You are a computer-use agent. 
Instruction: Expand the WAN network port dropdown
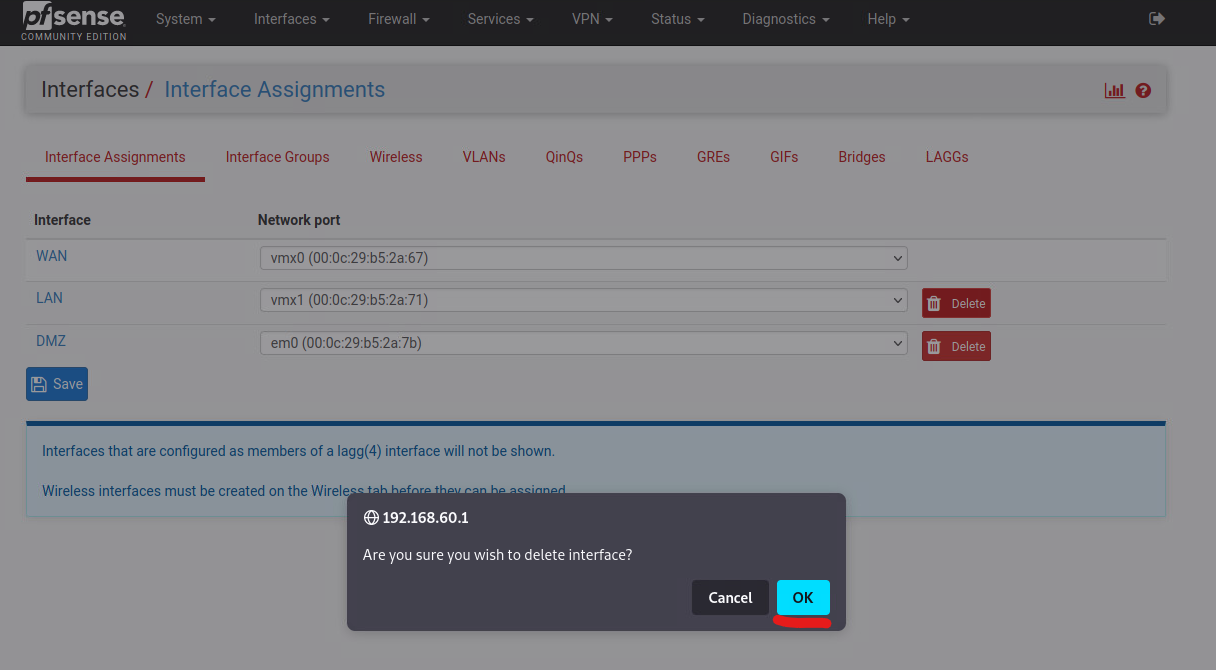583,258
